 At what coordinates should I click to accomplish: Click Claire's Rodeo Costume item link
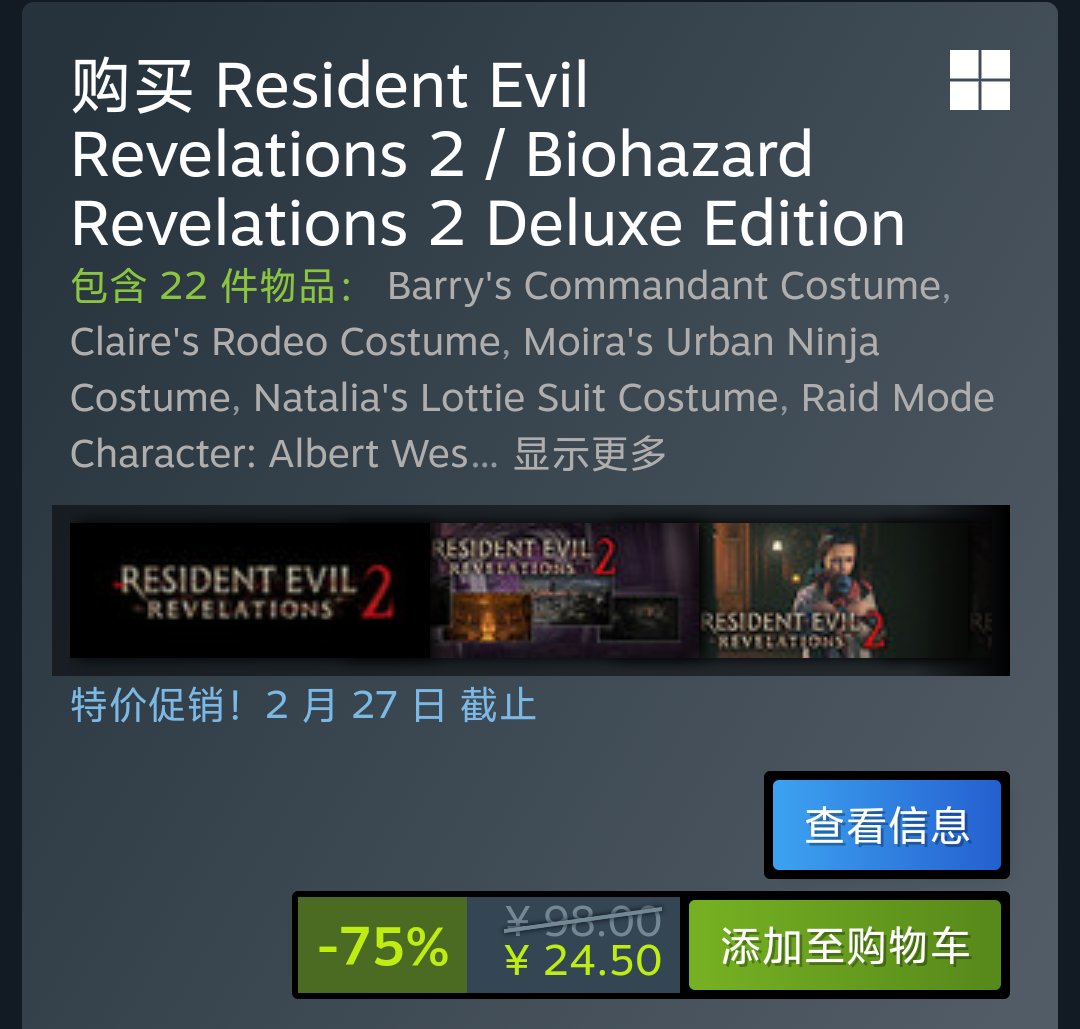(x=290, y=342)
